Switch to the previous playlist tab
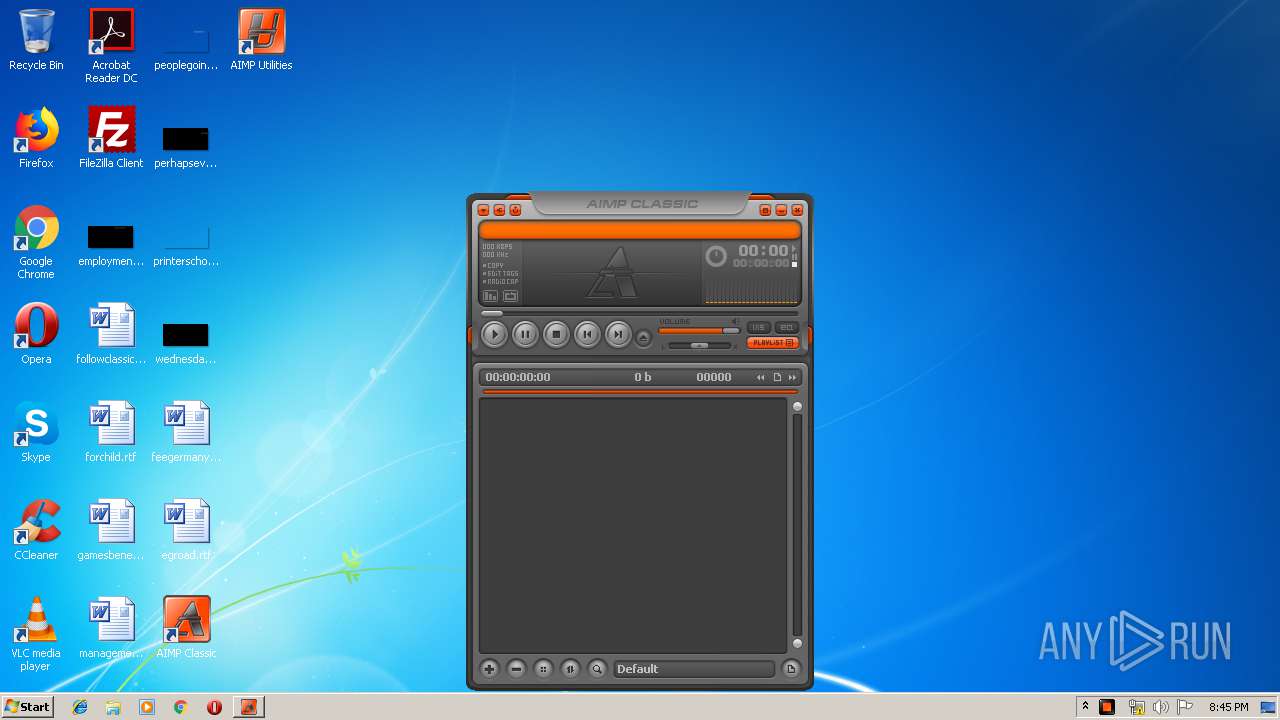 pos(761,377)
